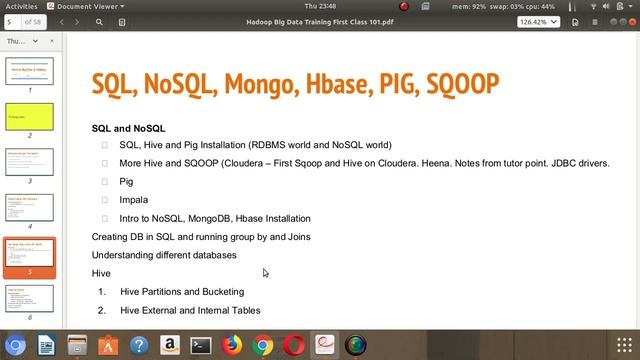Go to the next page arrow
This screenshot has height=360, width=640.
pos(77,22)
